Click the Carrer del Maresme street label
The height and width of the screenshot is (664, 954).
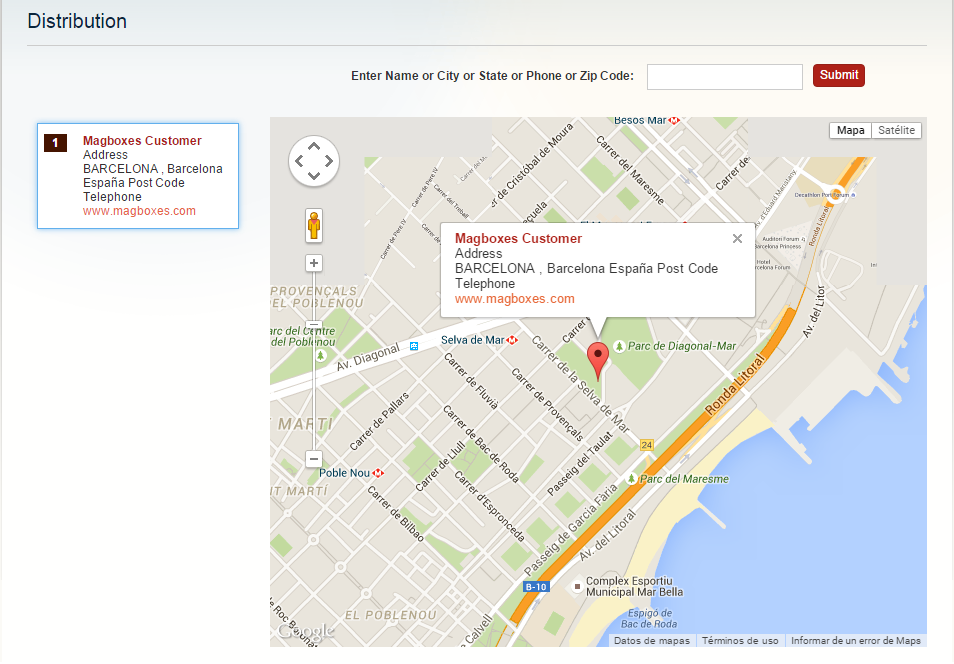tap(630, 170)
